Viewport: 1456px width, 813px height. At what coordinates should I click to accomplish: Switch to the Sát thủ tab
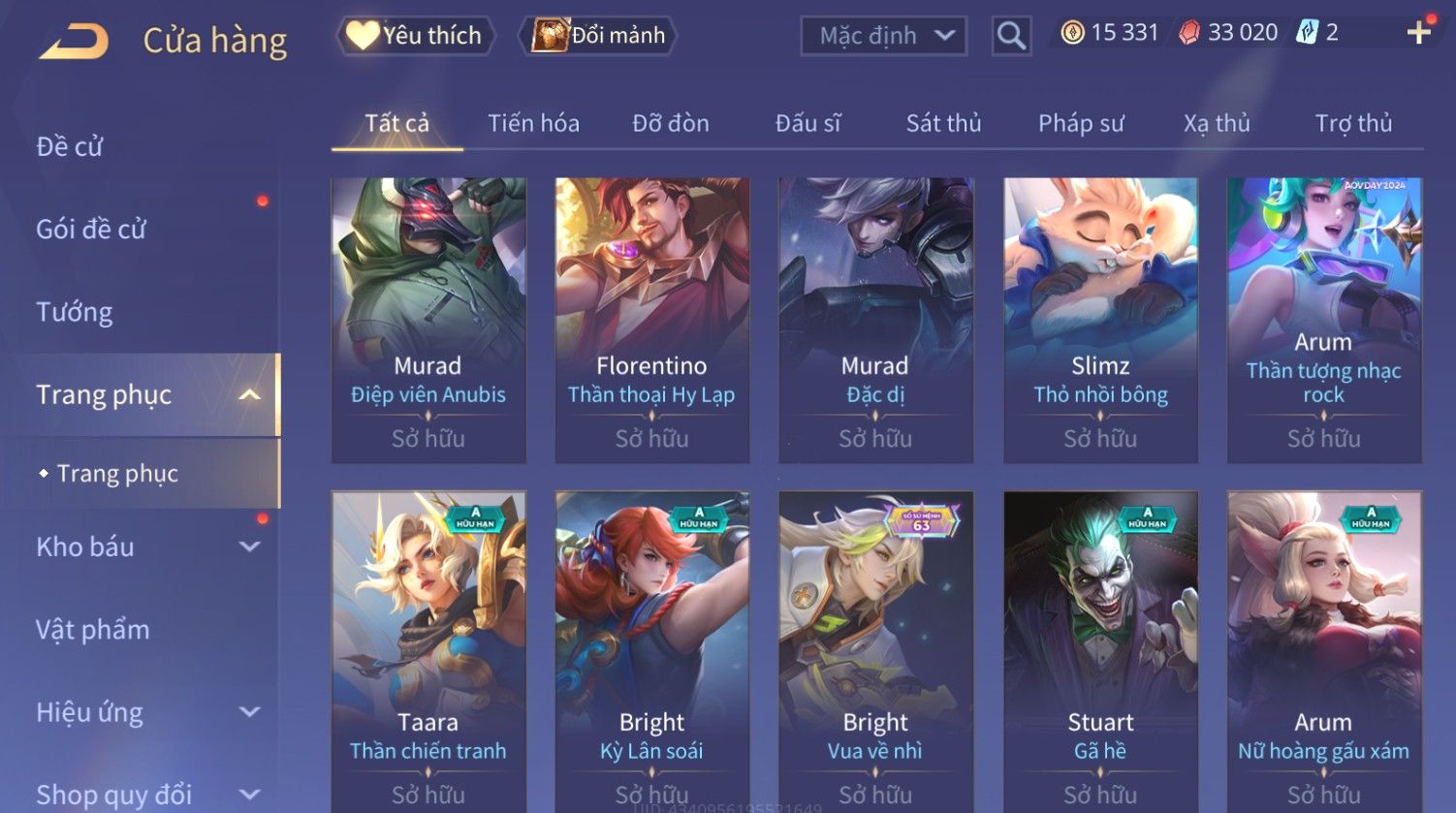click(x=943, y=123)
